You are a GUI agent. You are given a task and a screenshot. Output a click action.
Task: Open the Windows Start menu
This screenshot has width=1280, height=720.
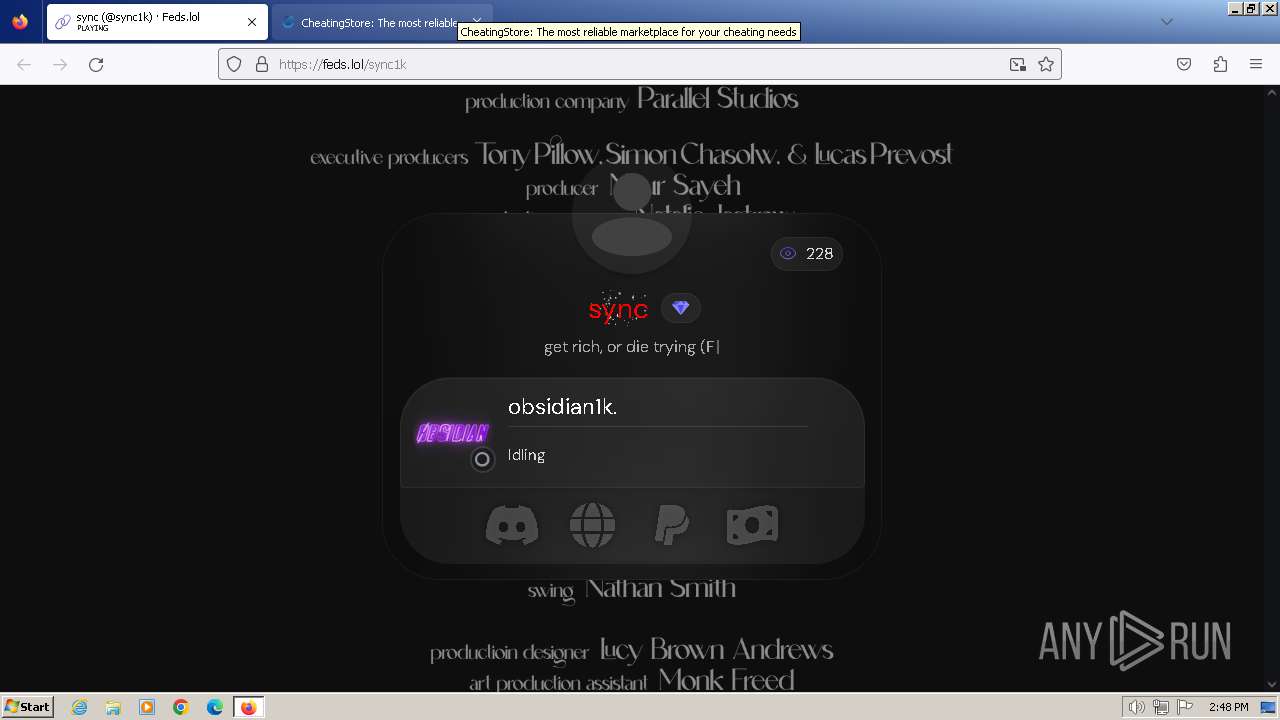(28, 707)
